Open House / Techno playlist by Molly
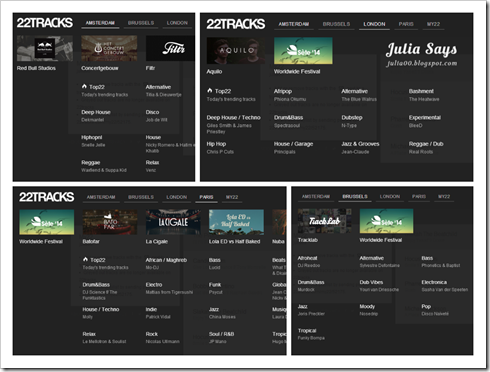490x372 pixels. click(x=101, y=313)
